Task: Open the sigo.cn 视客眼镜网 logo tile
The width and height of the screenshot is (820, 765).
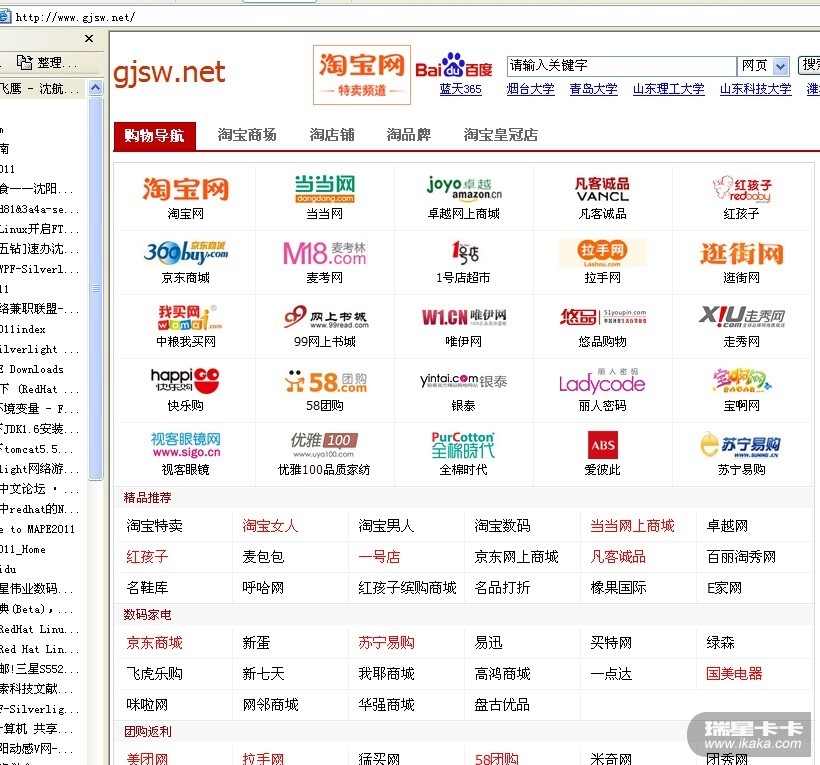Action: (186, 445)
